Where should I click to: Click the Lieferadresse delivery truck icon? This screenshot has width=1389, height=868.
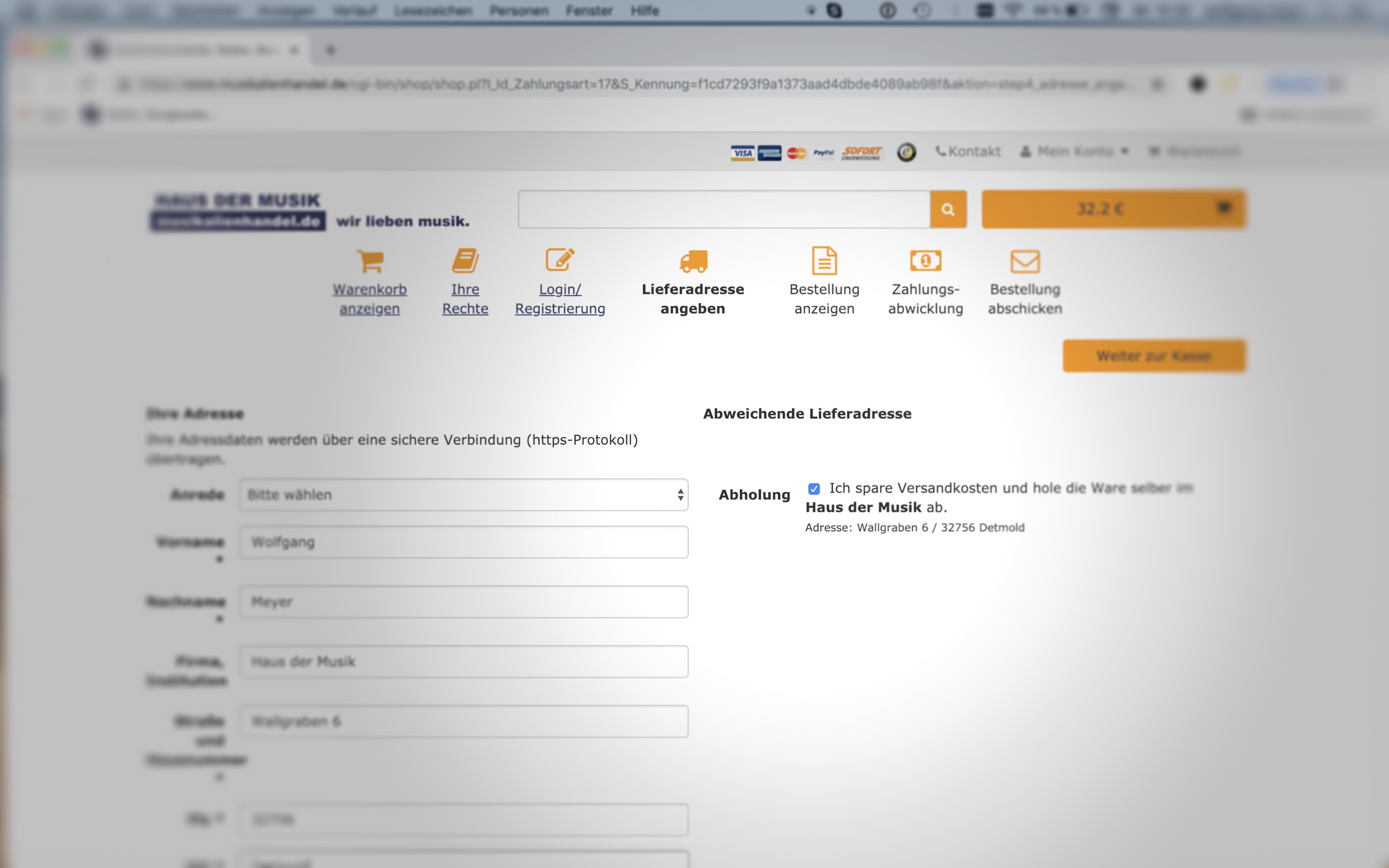pos(694,261)
